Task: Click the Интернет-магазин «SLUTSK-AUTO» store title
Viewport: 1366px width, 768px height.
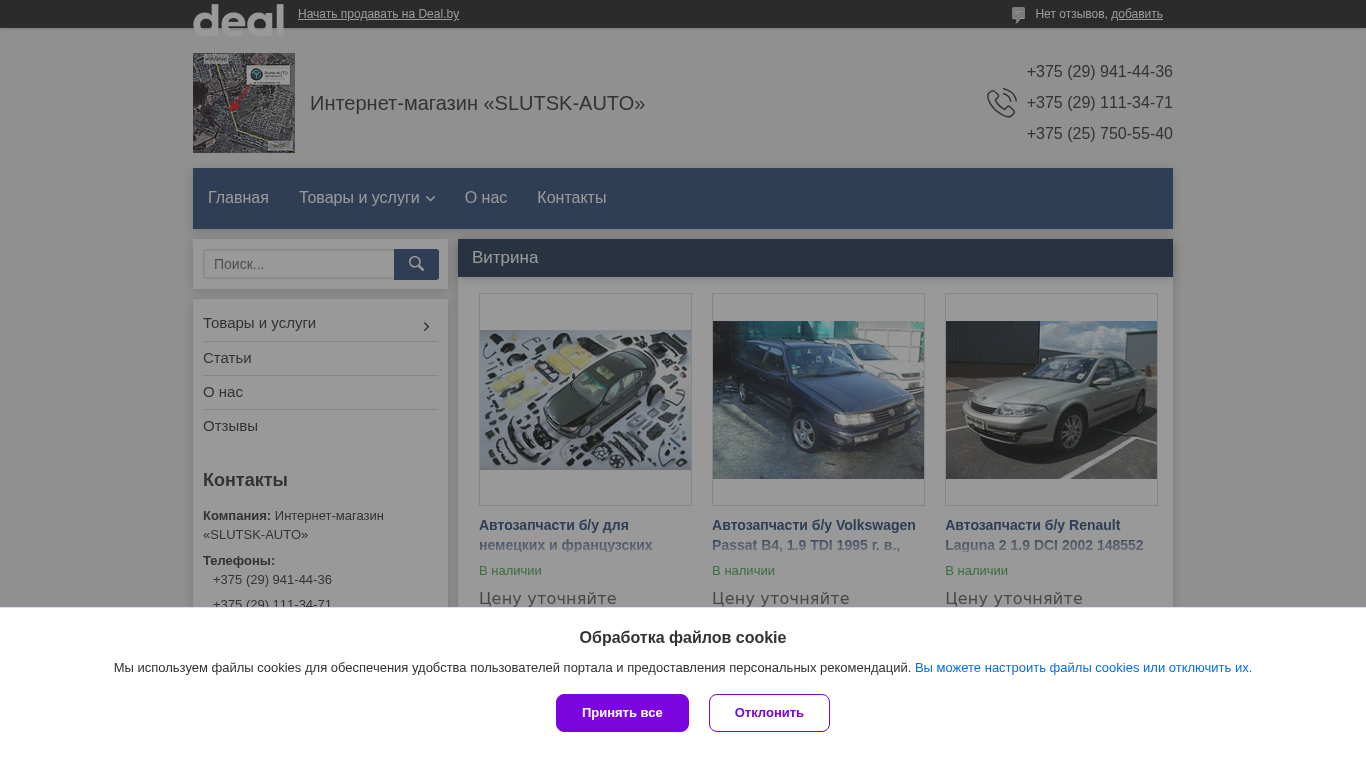Action: pyautogui.click(x=477, y=103)
